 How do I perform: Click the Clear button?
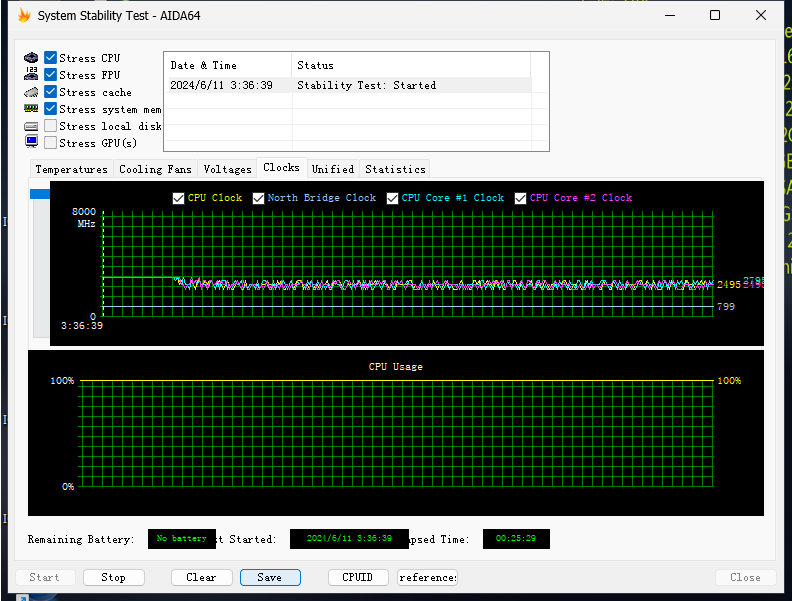202,577
